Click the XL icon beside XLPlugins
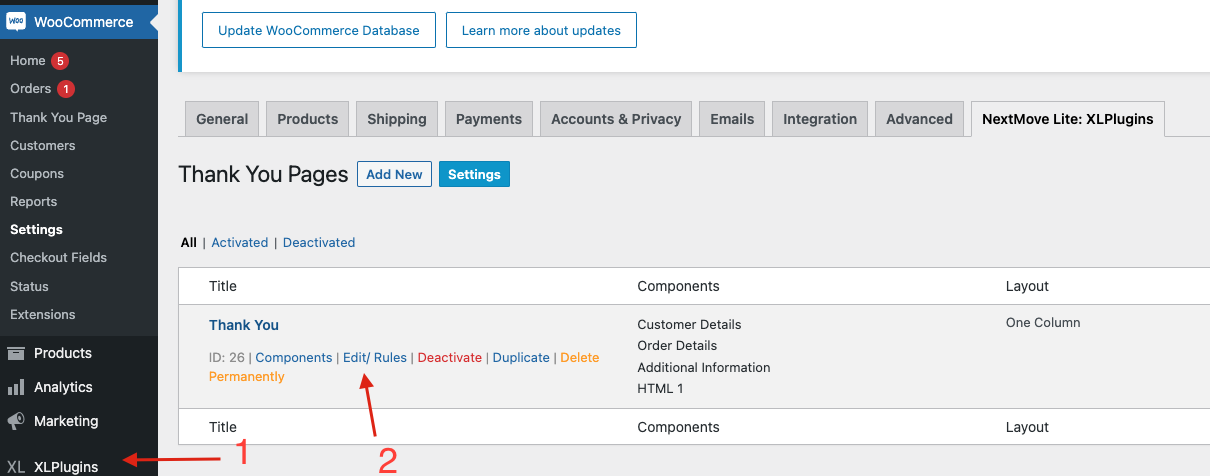This screenshot has width=1210, height=476. pos(16,466)
